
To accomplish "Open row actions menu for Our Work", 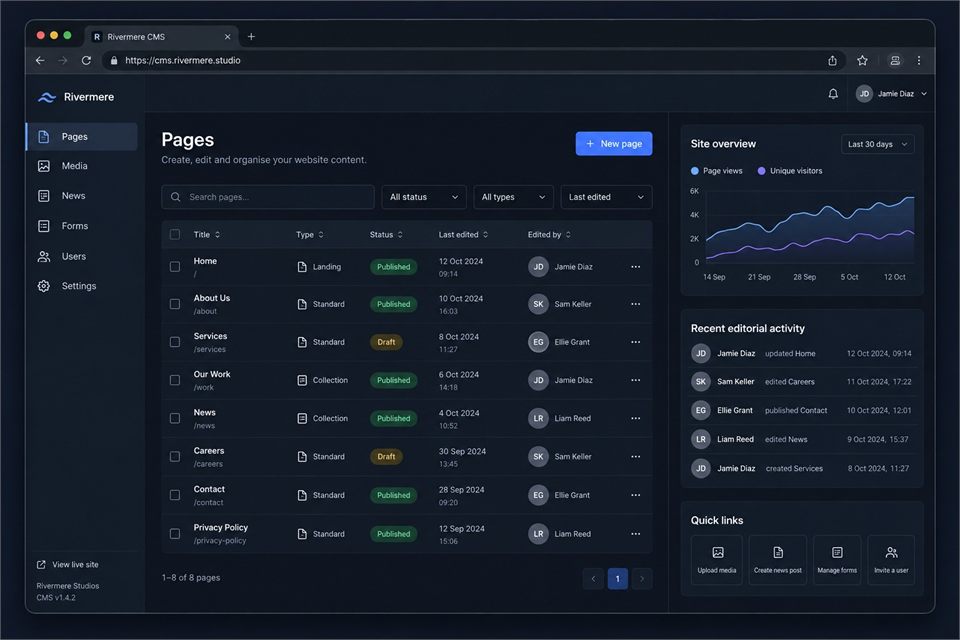I will tap(636, 380).
